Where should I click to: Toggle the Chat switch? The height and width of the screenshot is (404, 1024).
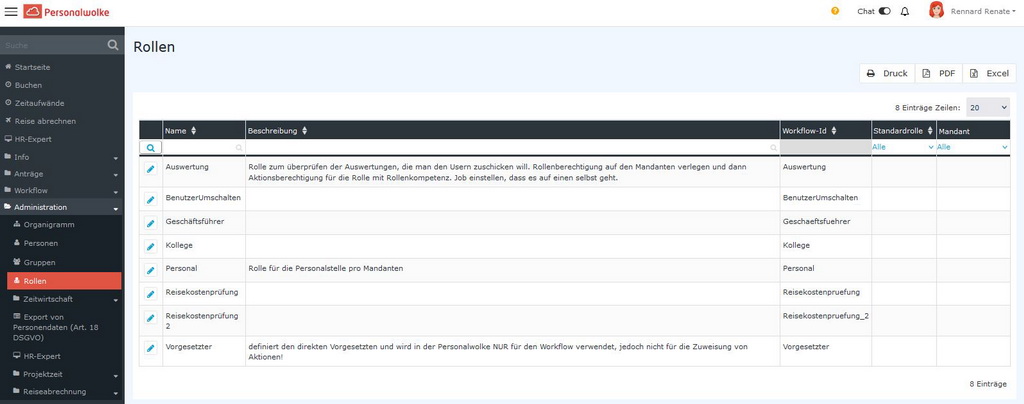[x=884, y=12]
